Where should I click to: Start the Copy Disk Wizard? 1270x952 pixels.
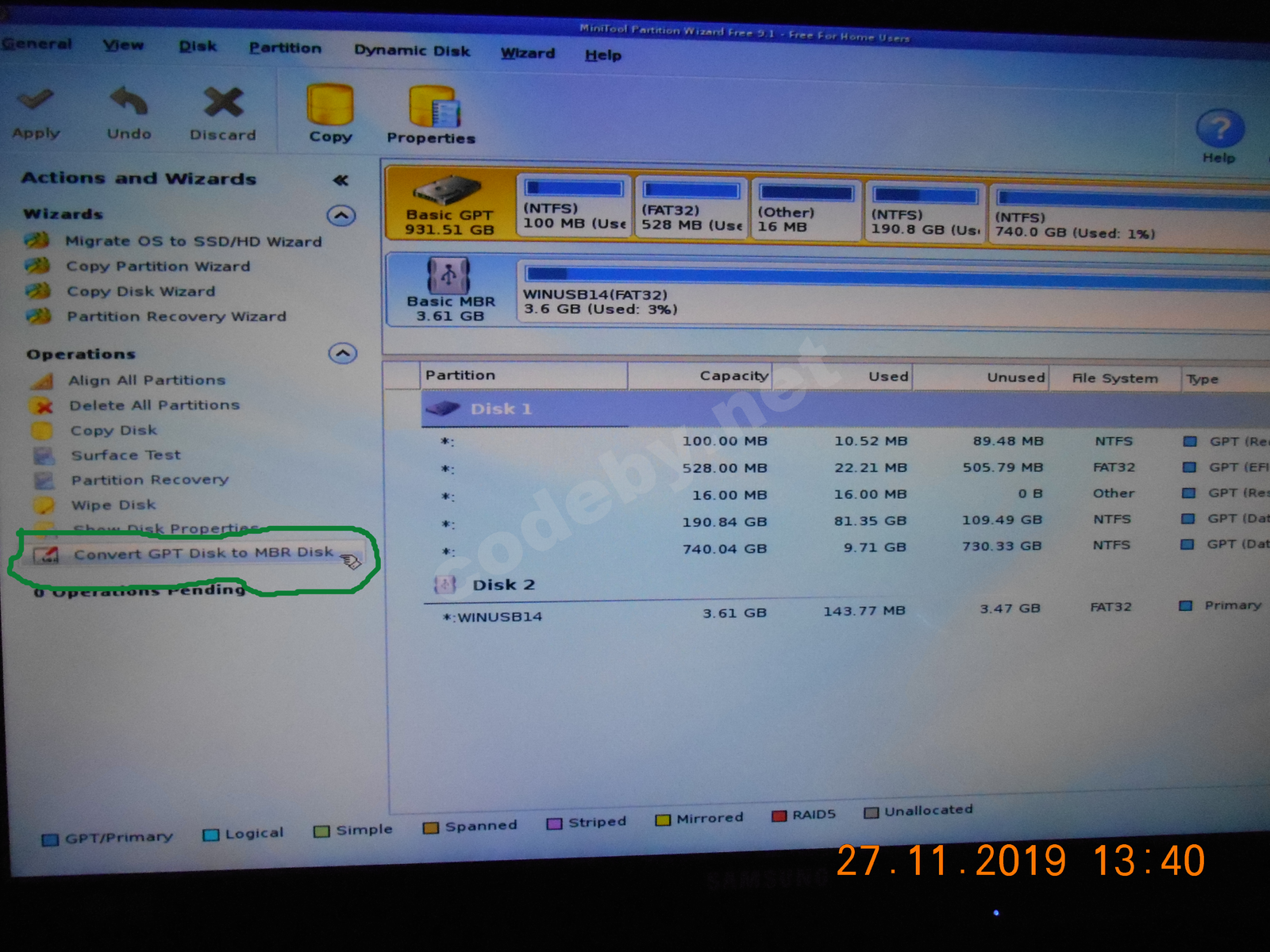141,291
